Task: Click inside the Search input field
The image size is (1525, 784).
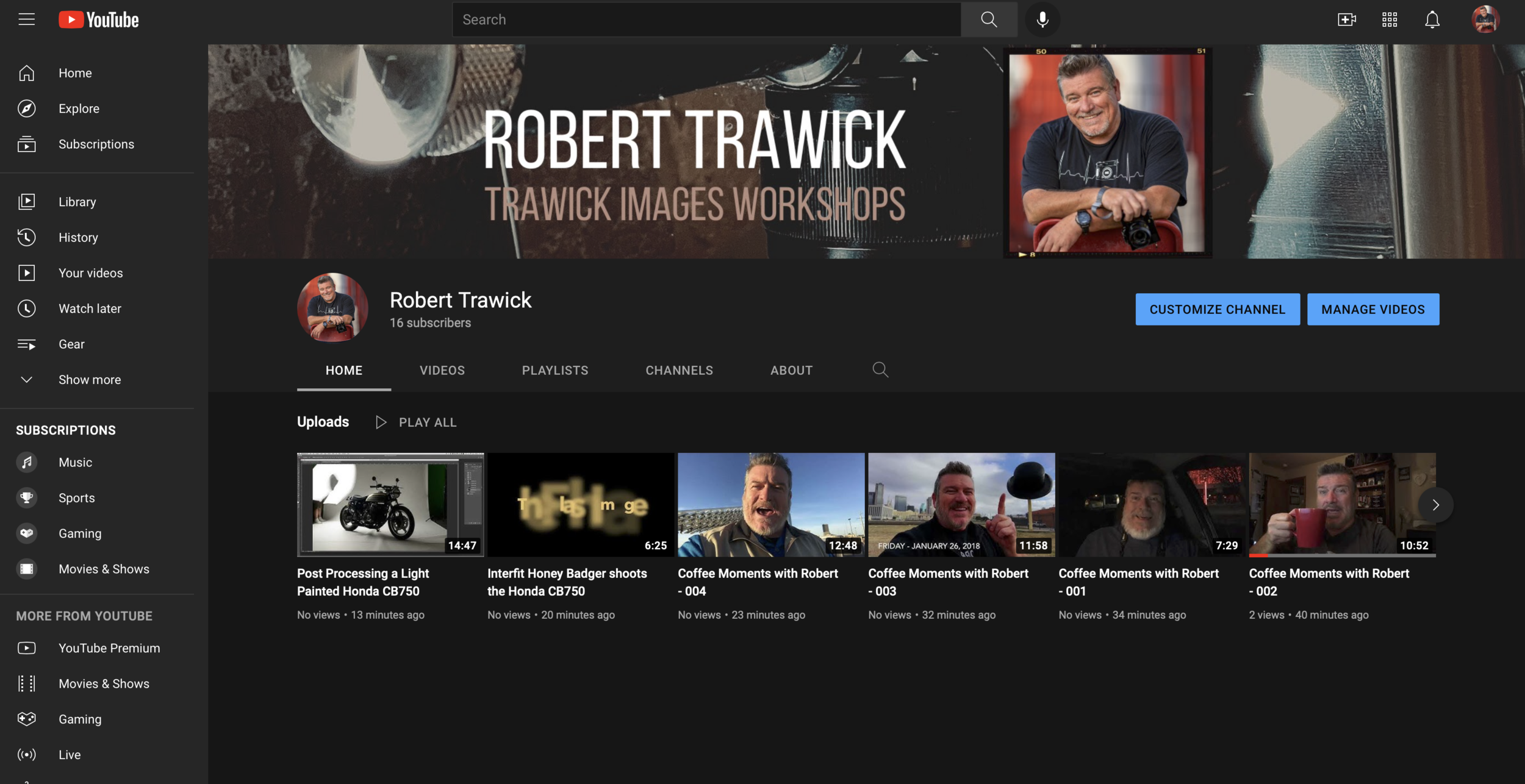Action: (x=706, y=20)
